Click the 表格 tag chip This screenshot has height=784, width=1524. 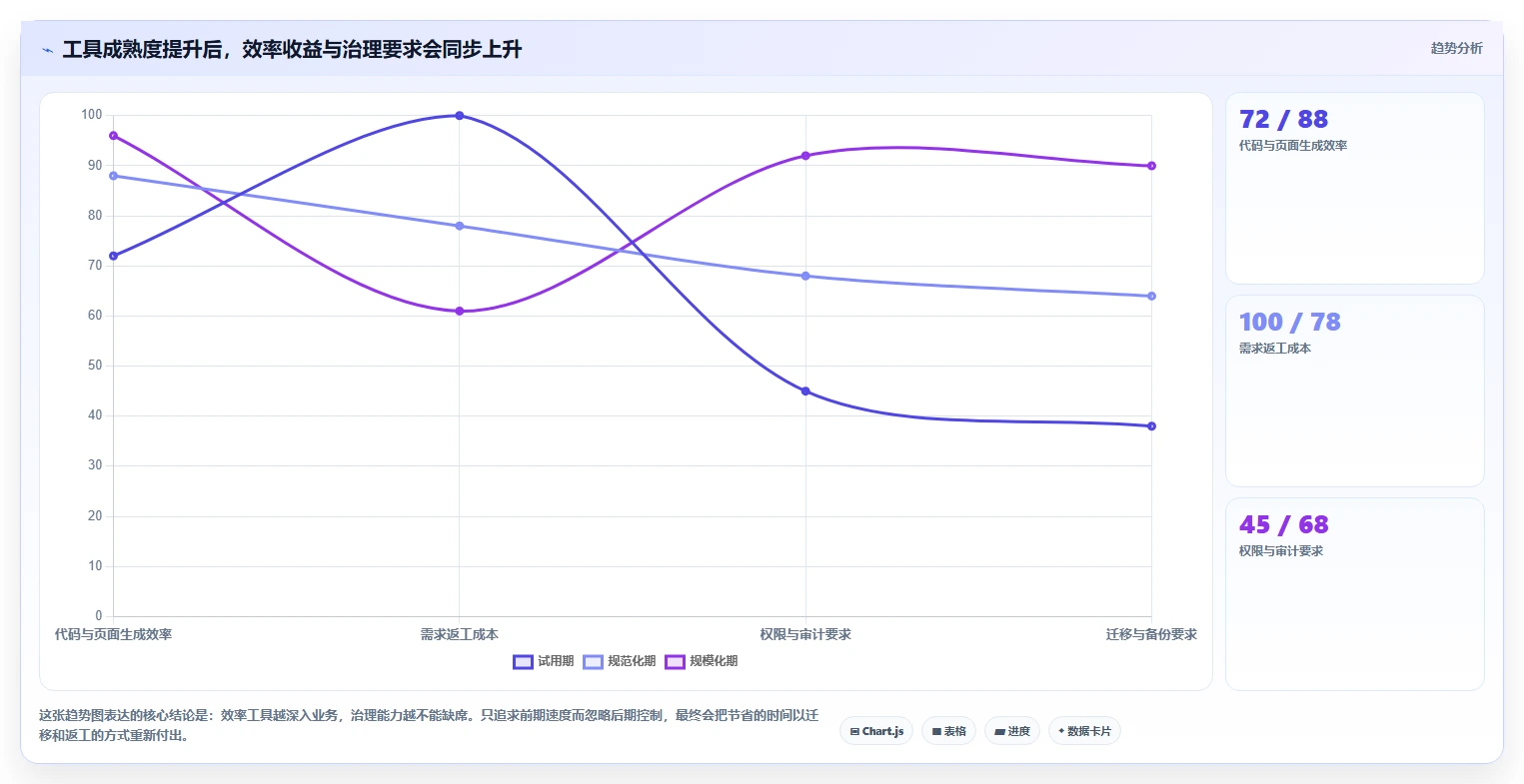click(x=949, y=731)
